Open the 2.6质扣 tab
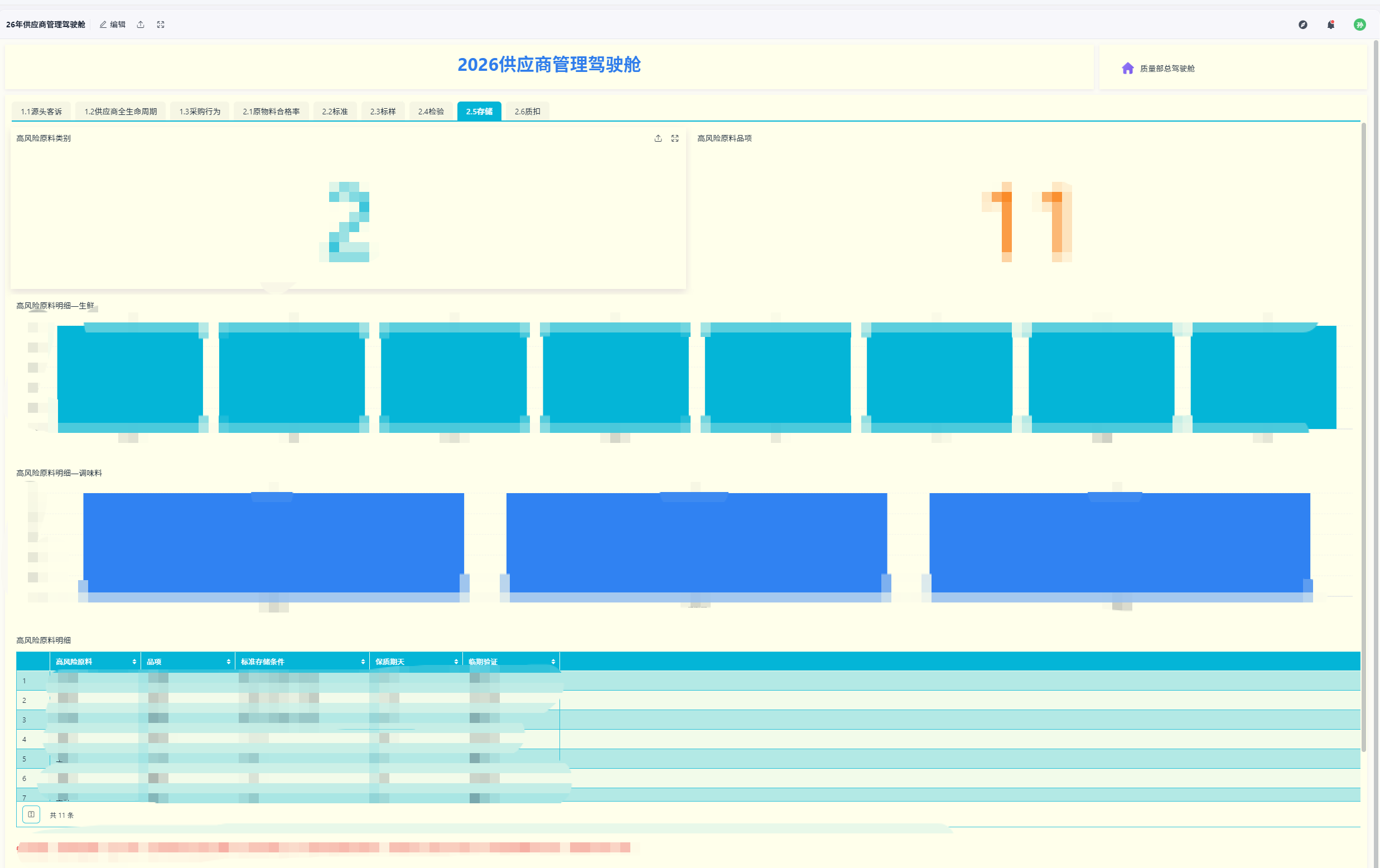This screenshot has height=868, width=1380. click(527, 111)
